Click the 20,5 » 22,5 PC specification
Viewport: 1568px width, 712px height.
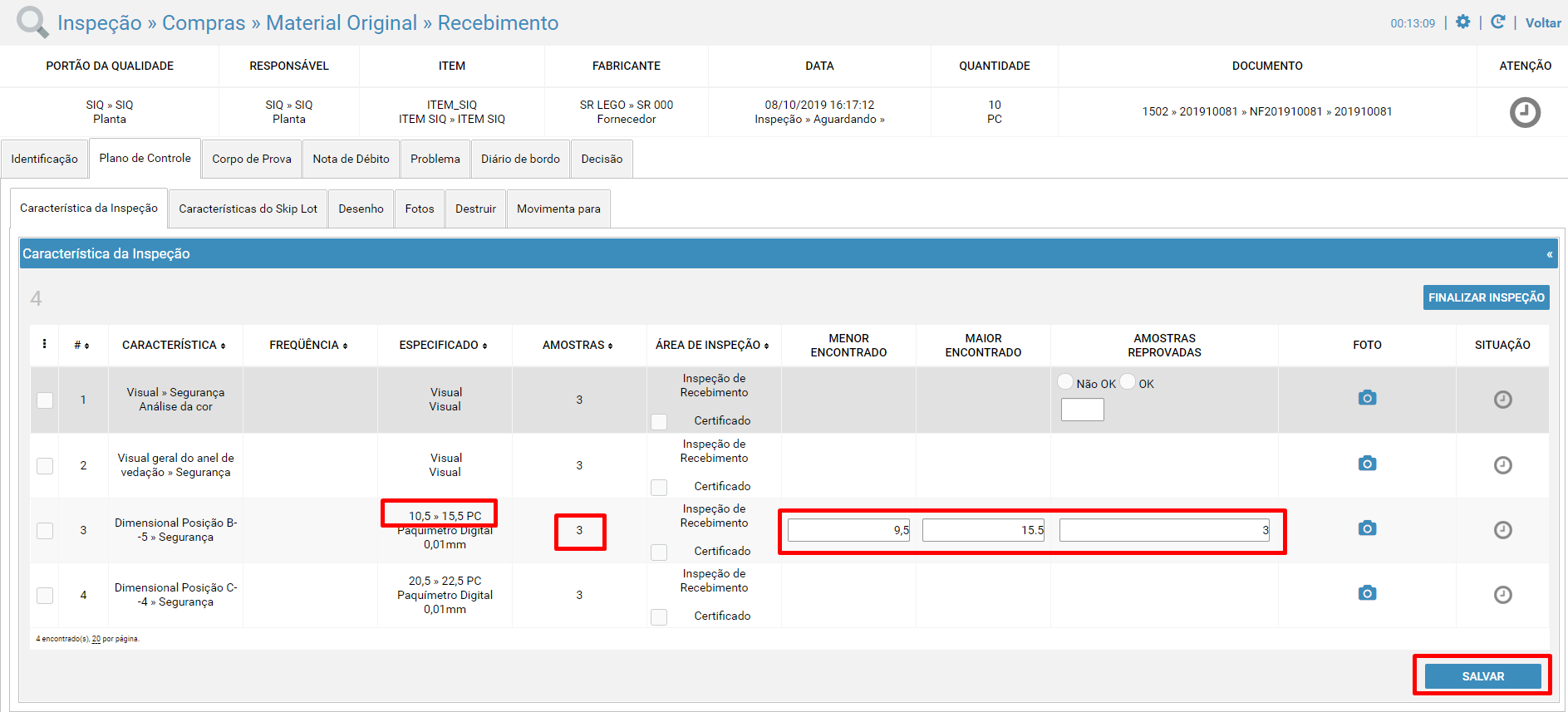(x=445, y=581)
